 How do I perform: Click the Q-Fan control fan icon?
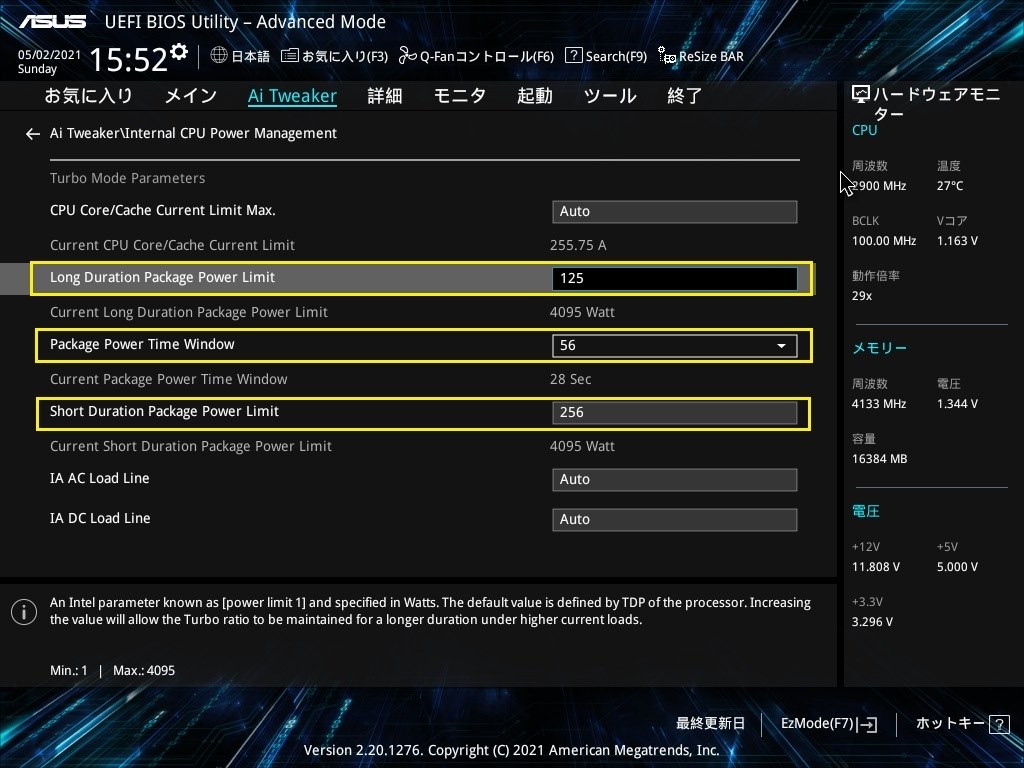click(408, 56)
